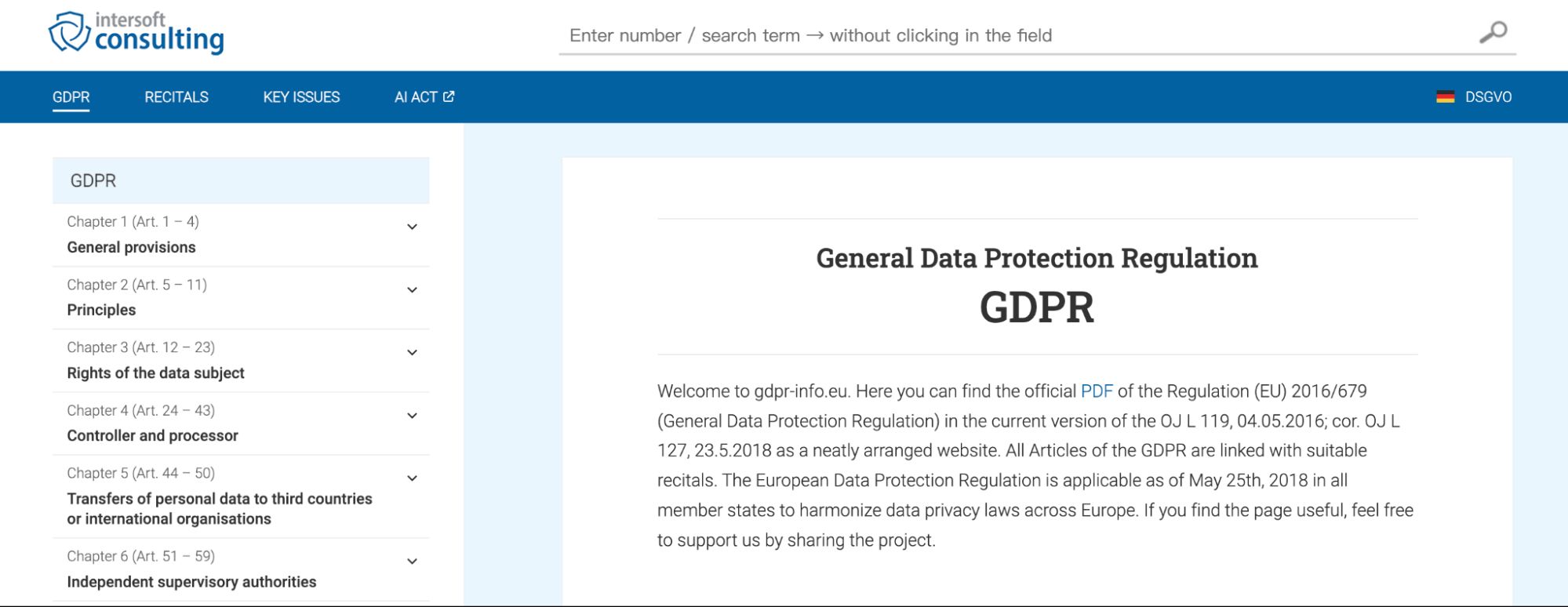
Task: Open Rights of the data subject chapter
Action: 155,373
